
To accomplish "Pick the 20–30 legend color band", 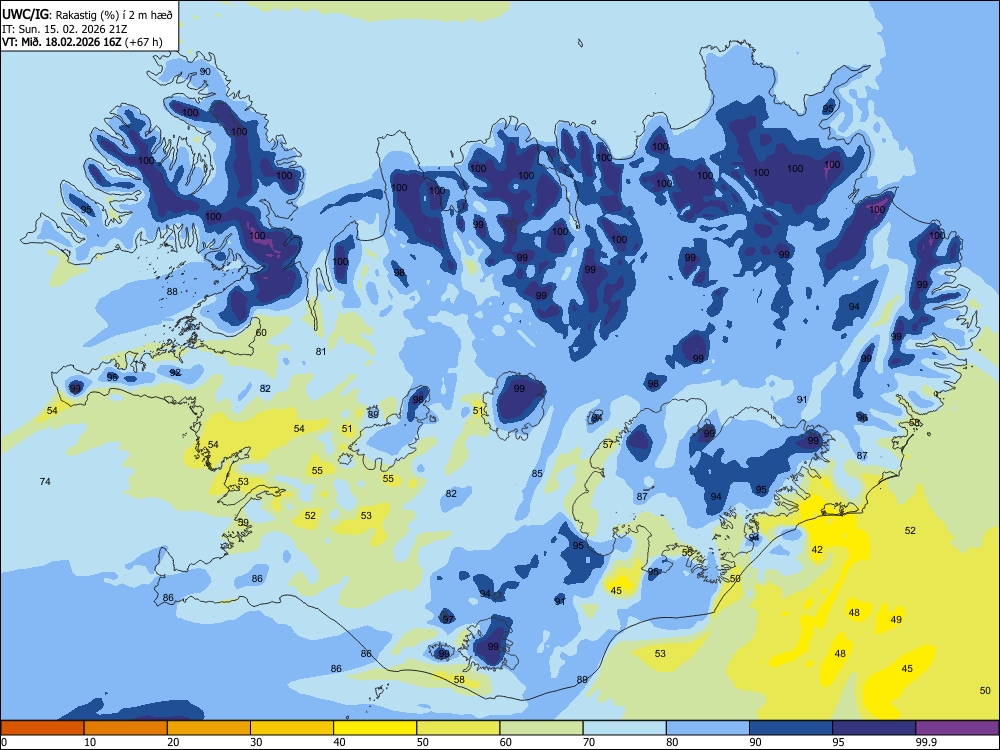I will click(209, 728).
